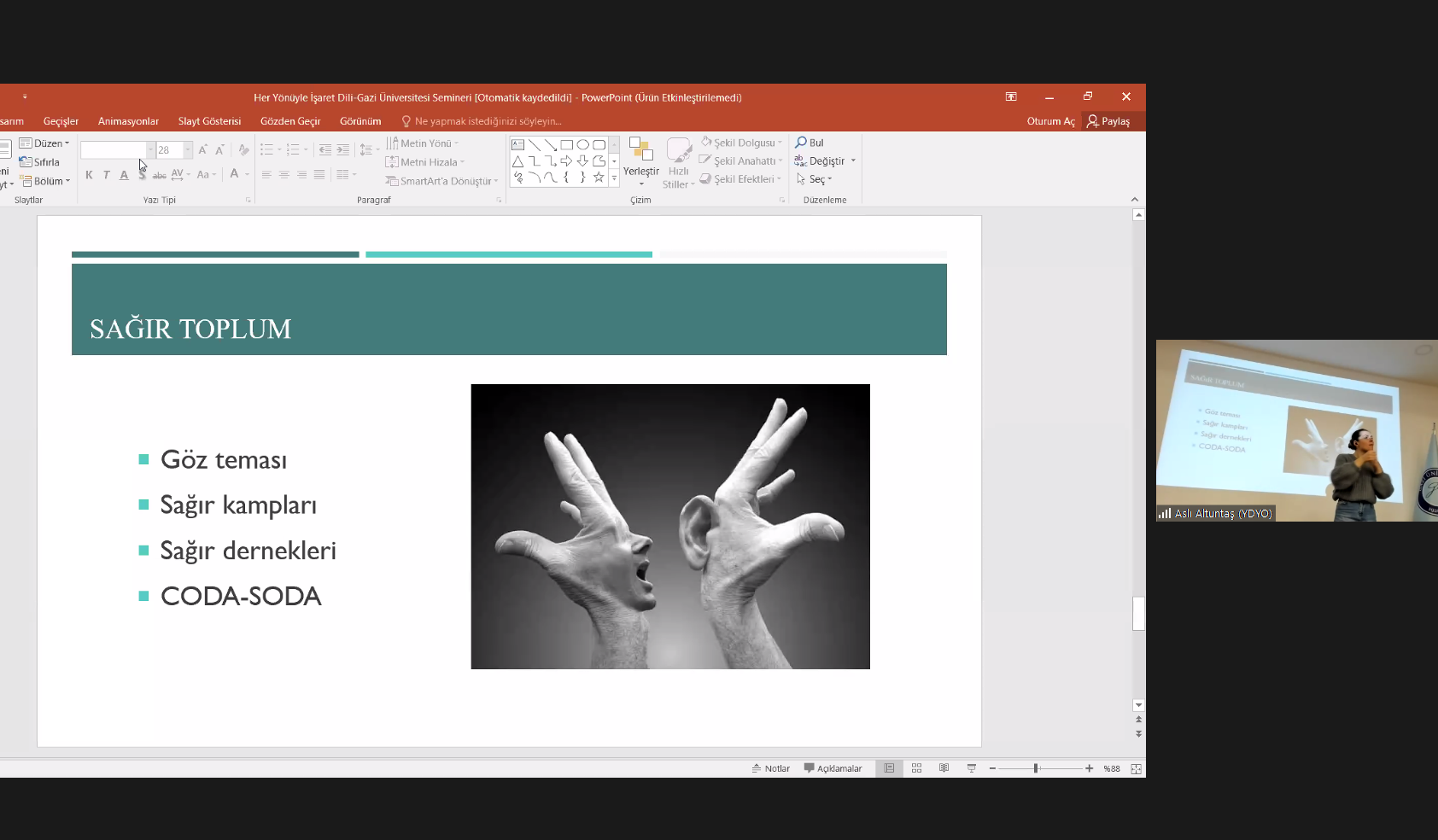Click the Değiştir replace button
This screenshot has height=840, width=1438.
[825, 160]
